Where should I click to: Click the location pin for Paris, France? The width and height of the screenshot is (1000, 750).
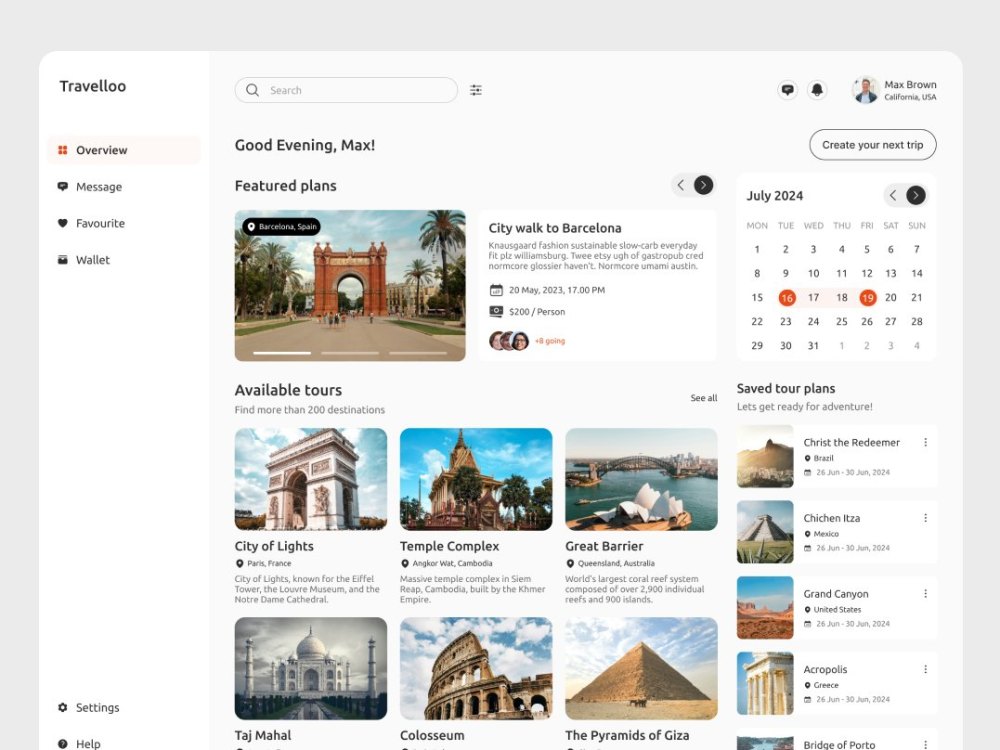240,564
